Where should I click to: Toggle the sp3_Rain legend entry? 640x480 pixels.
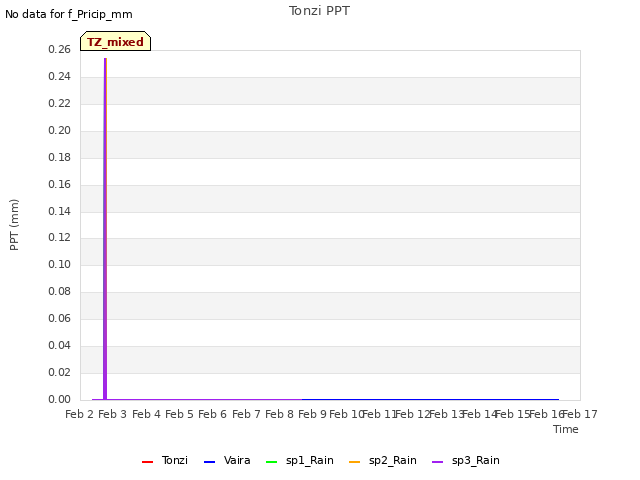click(x=466, y=460)
